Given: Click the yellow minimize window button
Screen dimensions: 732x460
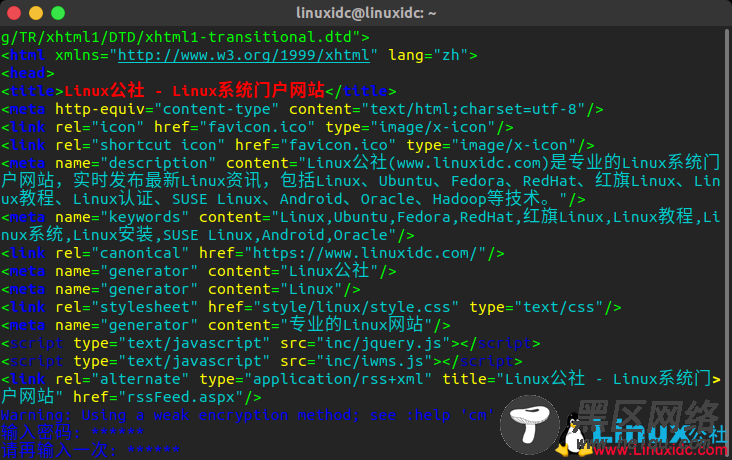Looking at the screenshot, I should point(36,13).
